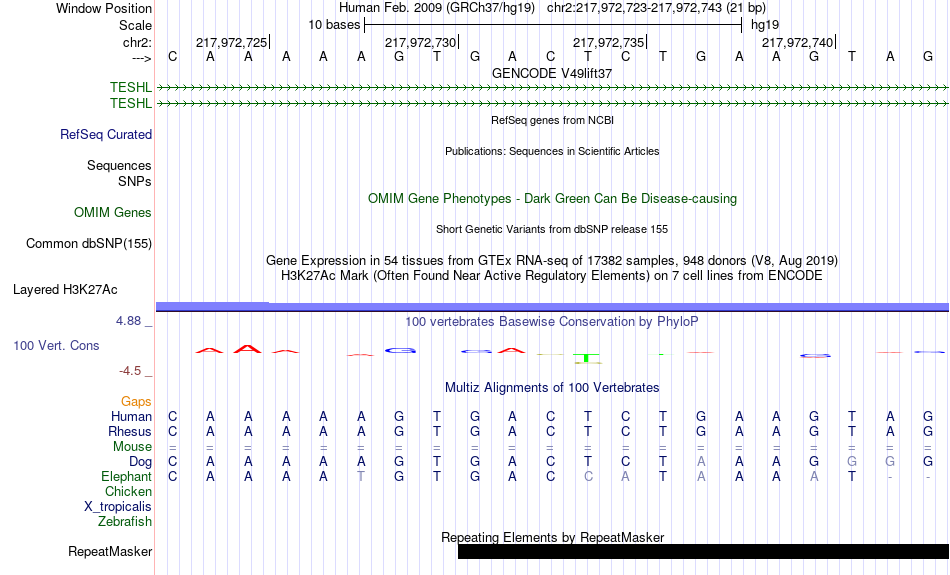
Task: Open the RefSeq genes from NCBI title
Action: pos(553,120)
